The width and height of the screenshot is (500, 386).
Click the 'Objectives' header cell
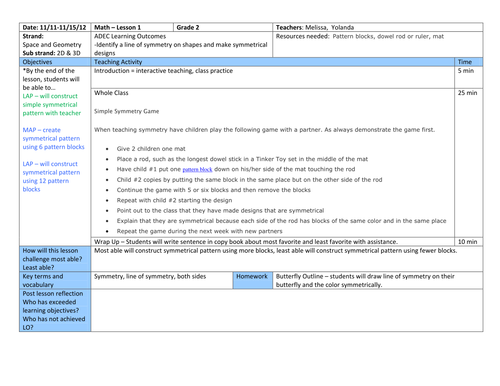click(x=55, y=62)
